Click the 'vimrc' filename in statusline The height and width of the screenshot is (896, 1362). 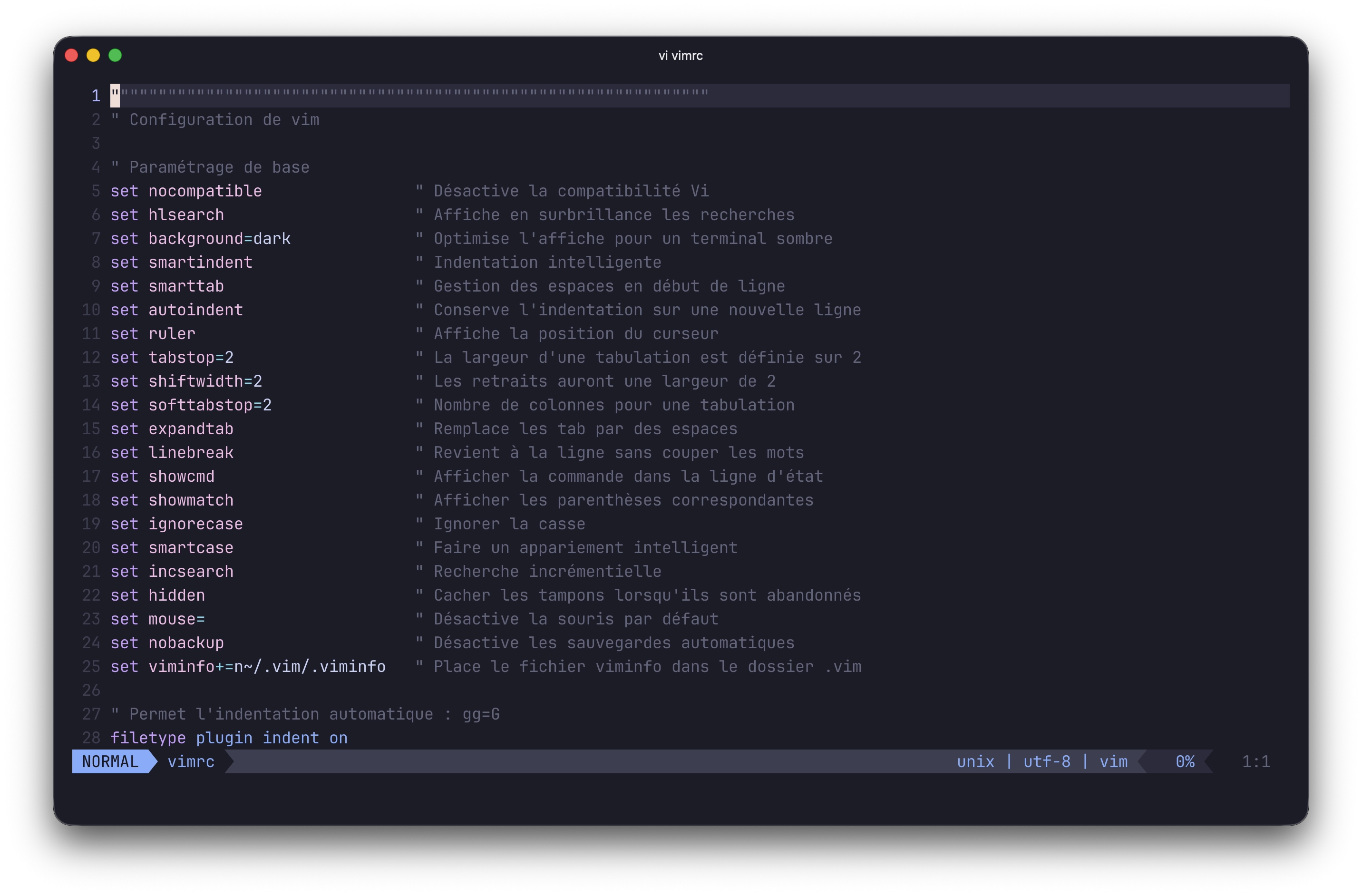click(191, 761)
